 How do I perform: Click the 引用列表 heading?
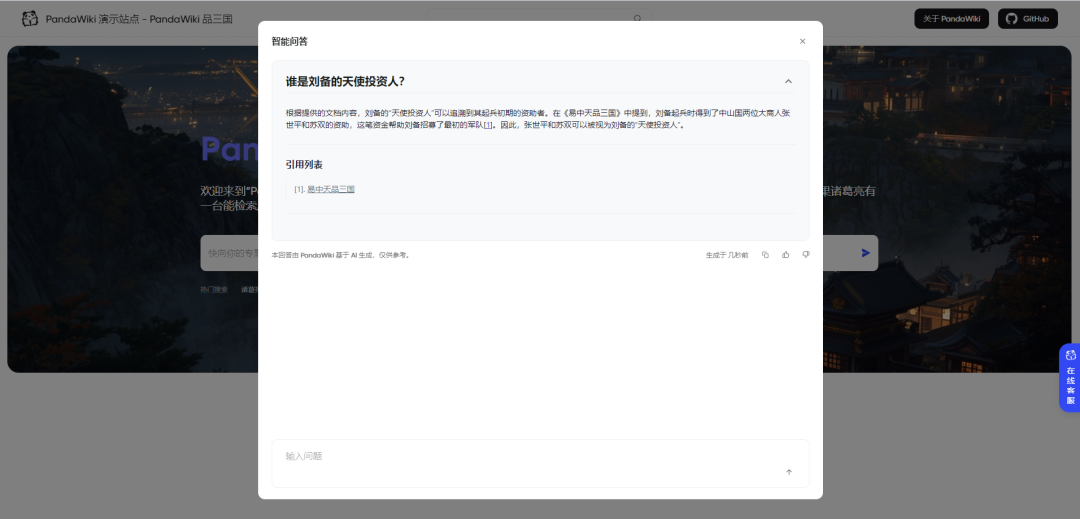click(304, 164)
